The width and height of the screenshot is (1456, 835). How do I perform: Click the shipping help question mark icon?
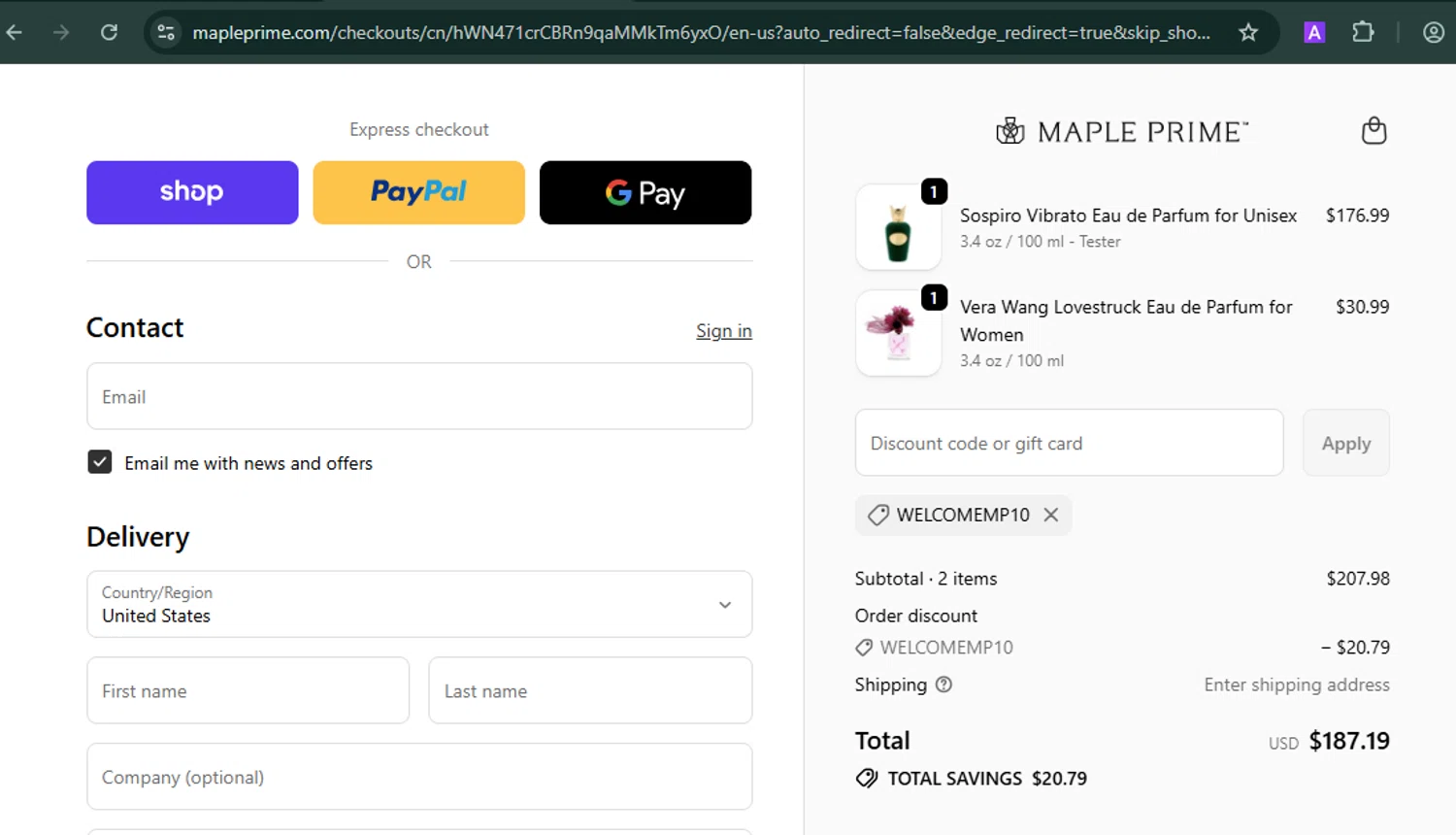point(943,685)
